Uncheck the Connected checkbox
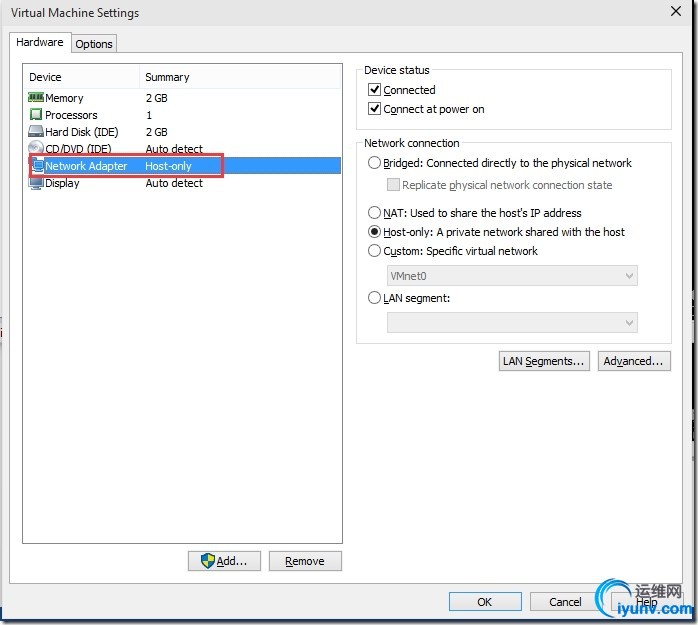The height and width of the screenshot is (625, 698). point(374,89)
